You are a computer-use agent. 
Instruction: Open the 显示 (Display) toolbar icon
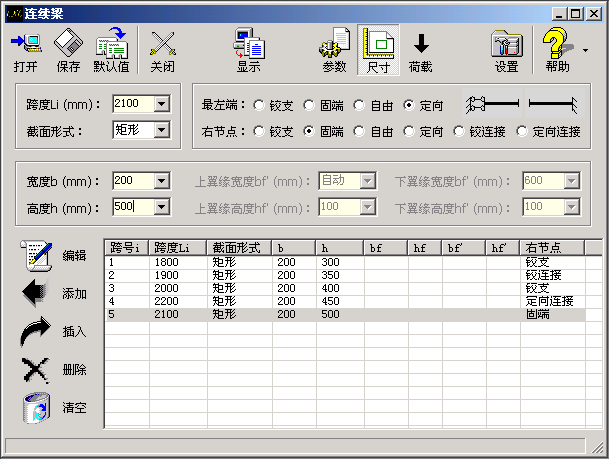pos(248,51)
